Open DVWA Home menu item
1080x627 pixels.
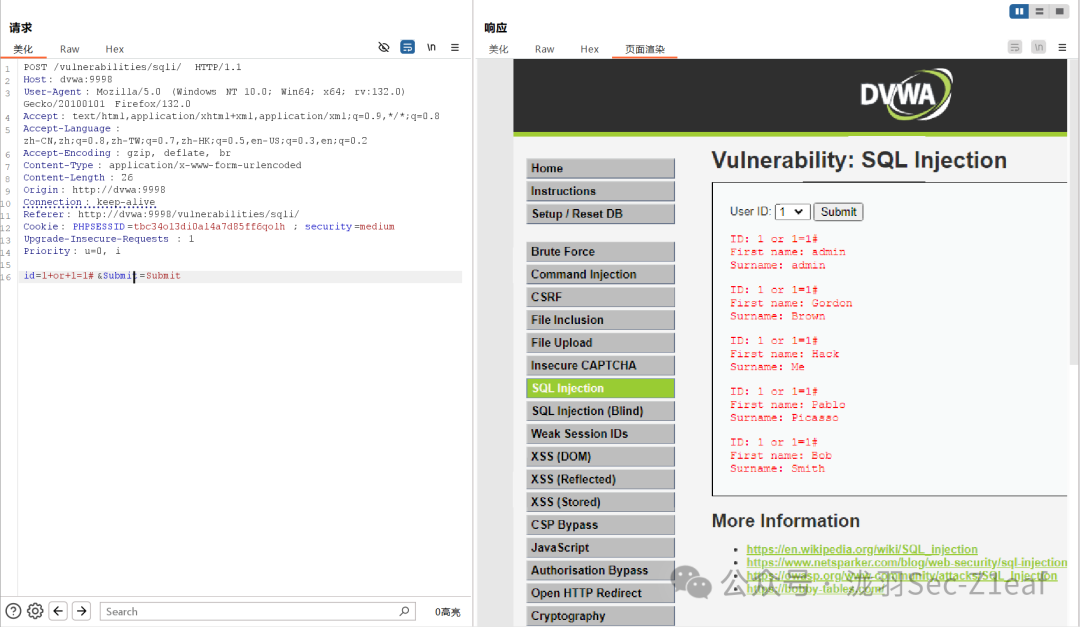coord(600,168)
